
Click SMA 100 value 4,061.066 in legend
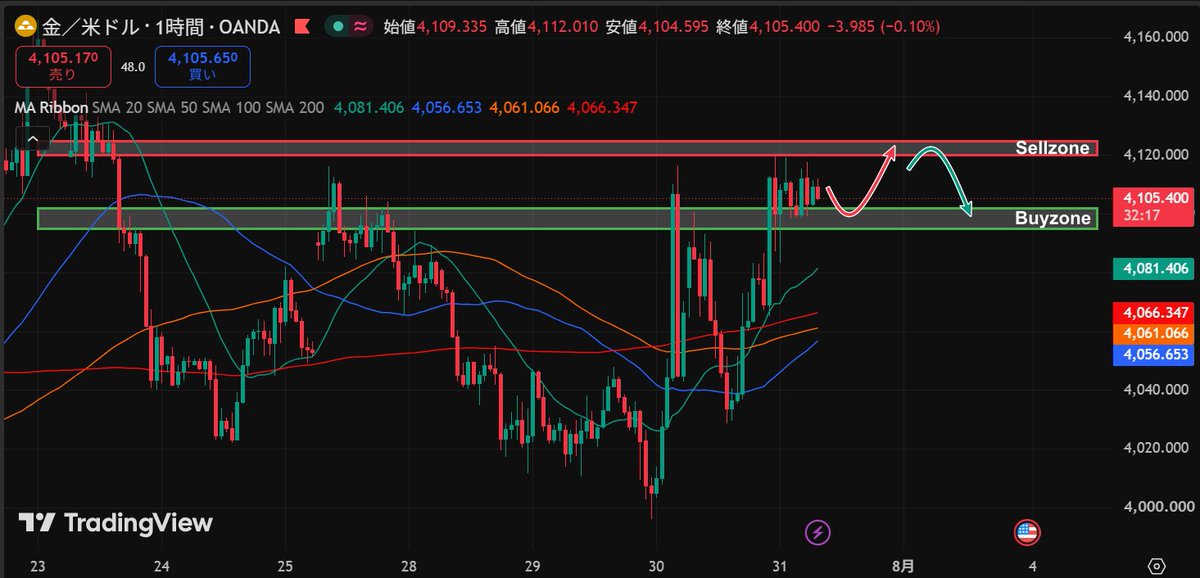[x=524, y=107]
